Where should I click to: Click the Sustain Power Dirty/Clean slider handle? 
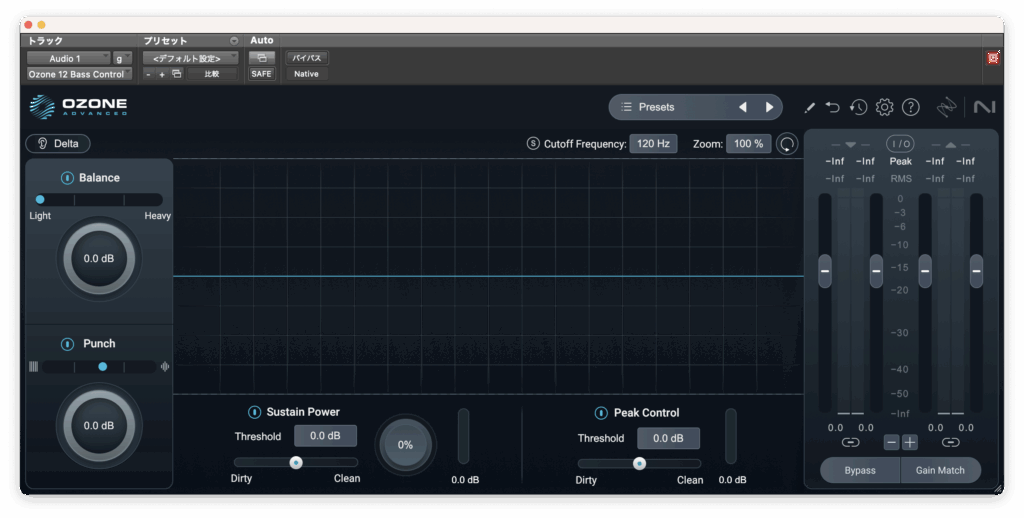296,462
